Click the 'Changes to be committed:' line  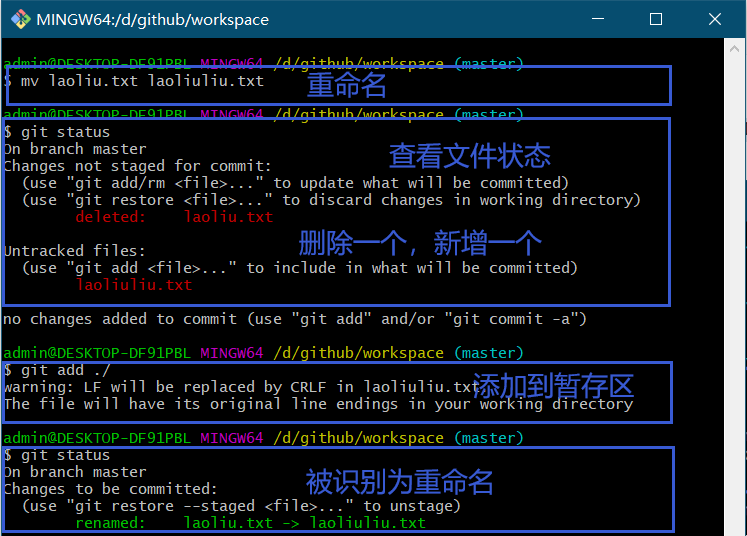click(111, 489)
